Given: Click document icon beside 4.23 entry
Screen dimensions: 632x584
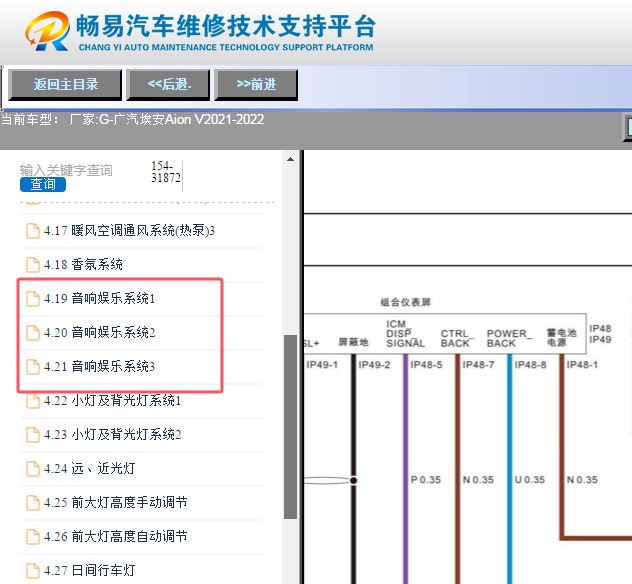Looking at the screenshot, I should (33, 435).
